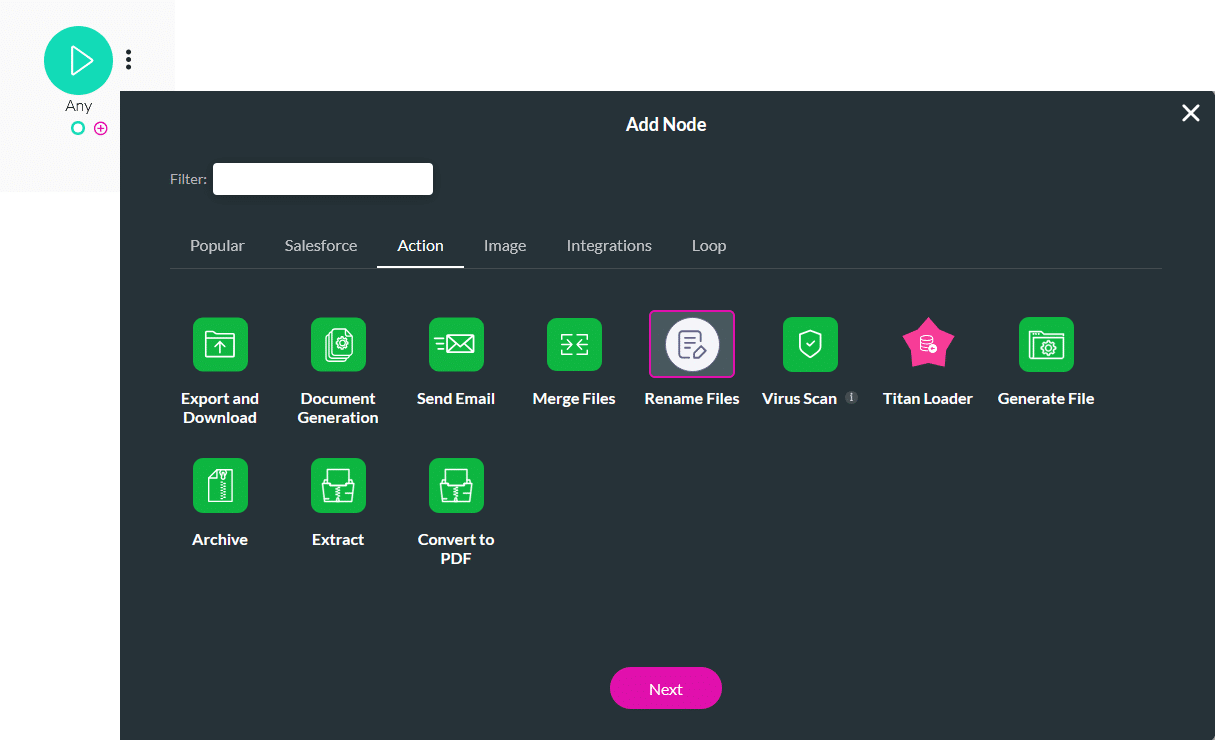The width and height of the screenshot is (1215, 740).
Task: Open the Integrations tab
Action: tap(609, 245)
